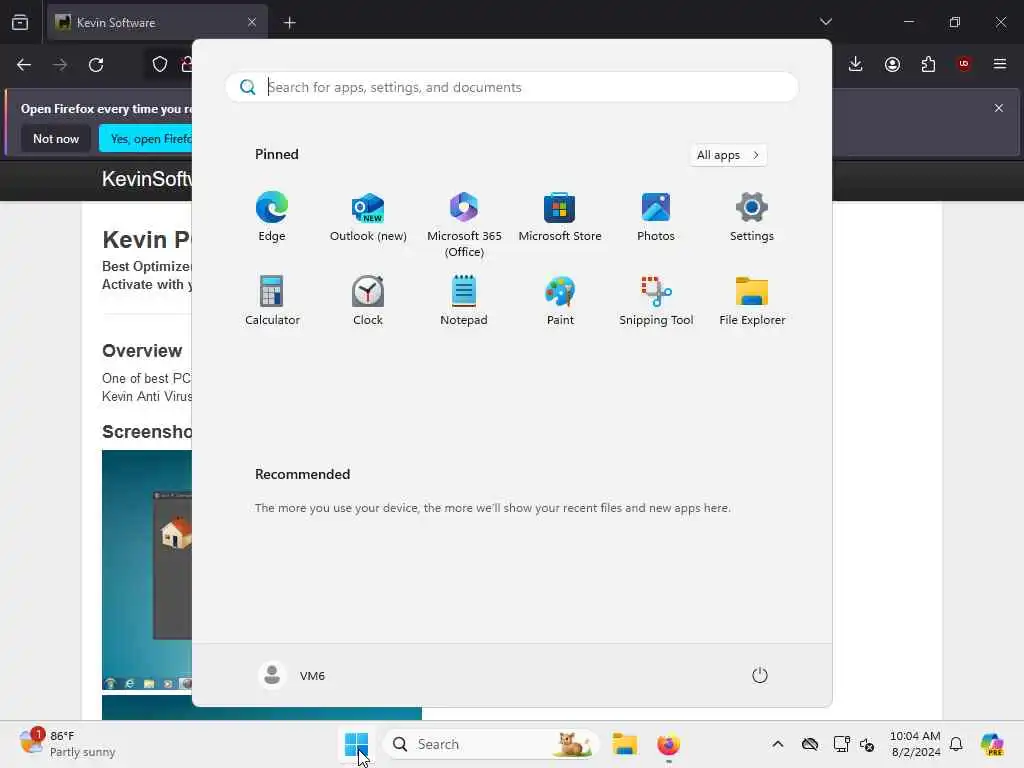1024x768 pixels.
Task: Open the weather widget showing 86°F
Action: click(67, 744)
